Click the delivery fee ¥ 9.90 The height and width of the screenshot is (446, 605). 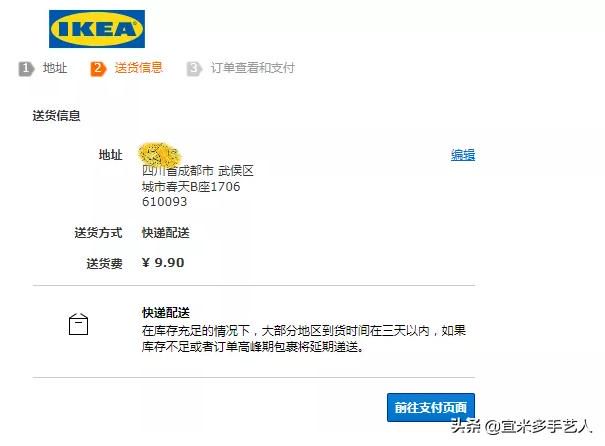(163, 263)
